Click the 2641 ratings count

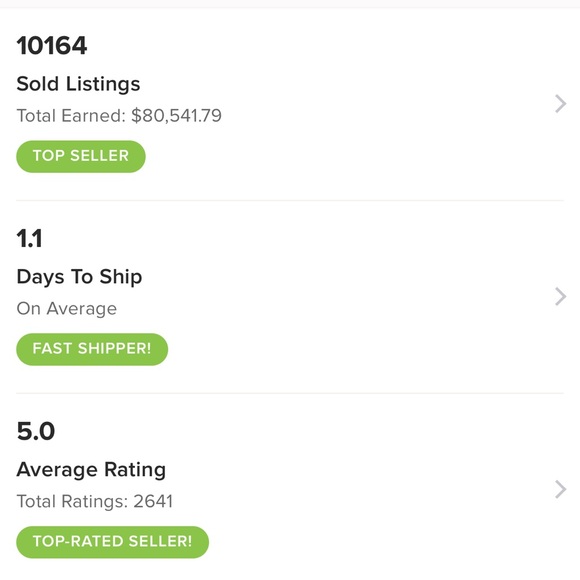coord(153,502)
